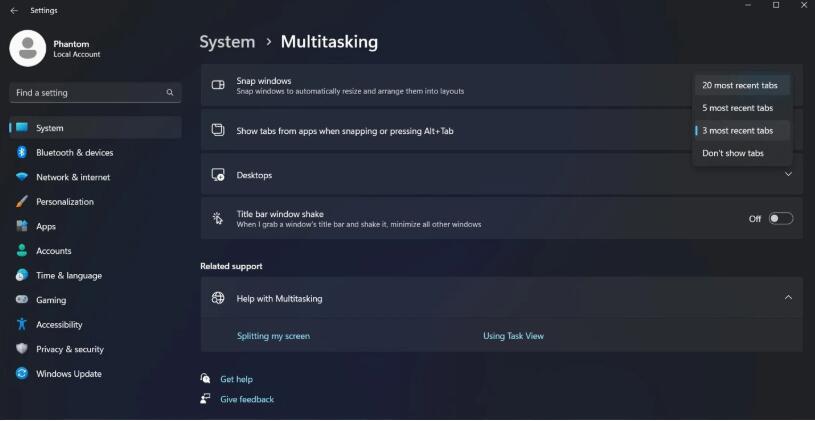Click the Title bar shake cursor icon

pyautogui.click(x=218, y=218)
